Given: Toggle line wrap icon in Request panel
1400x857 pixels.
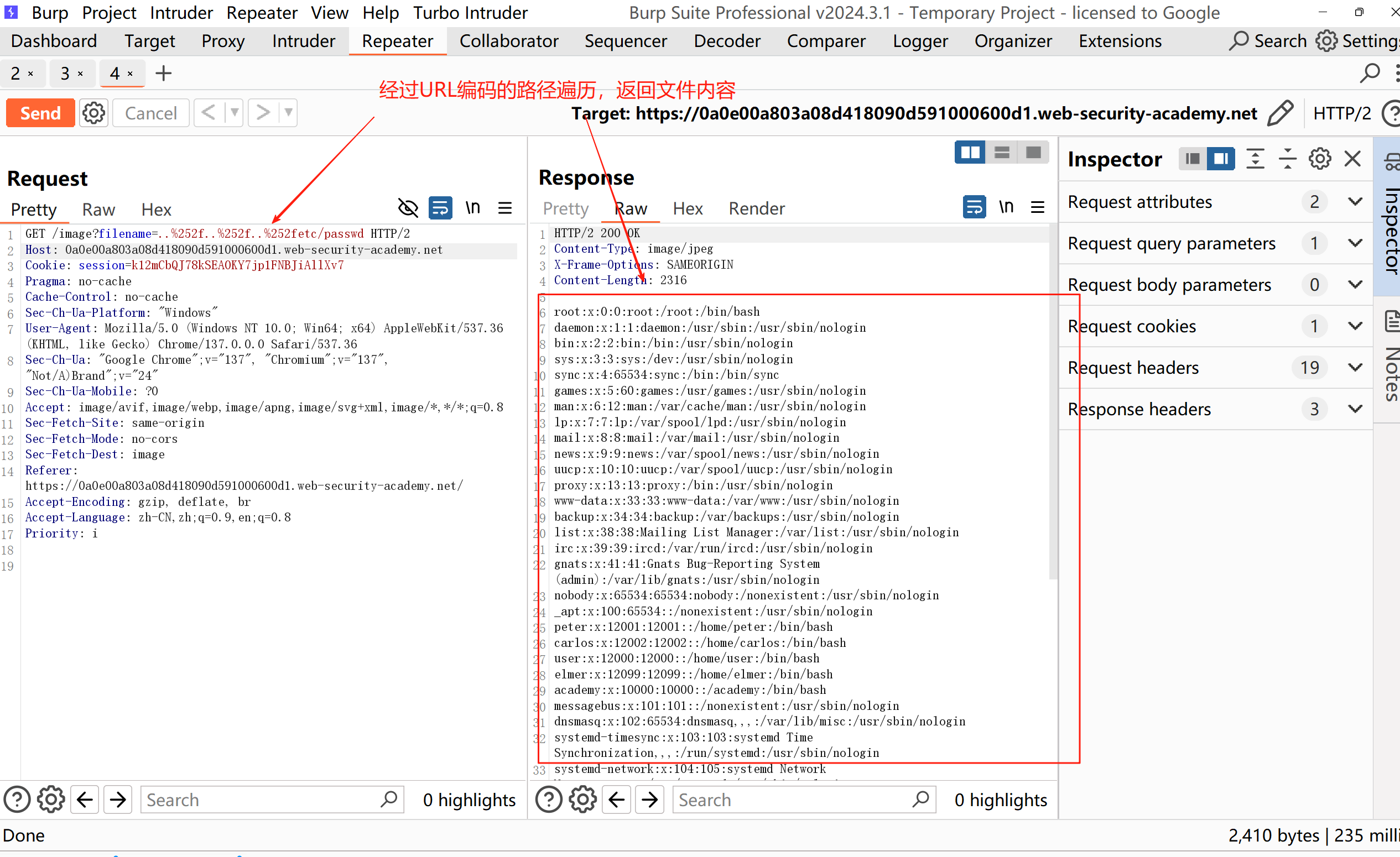Looking at the screenshot, I should 440,208.
